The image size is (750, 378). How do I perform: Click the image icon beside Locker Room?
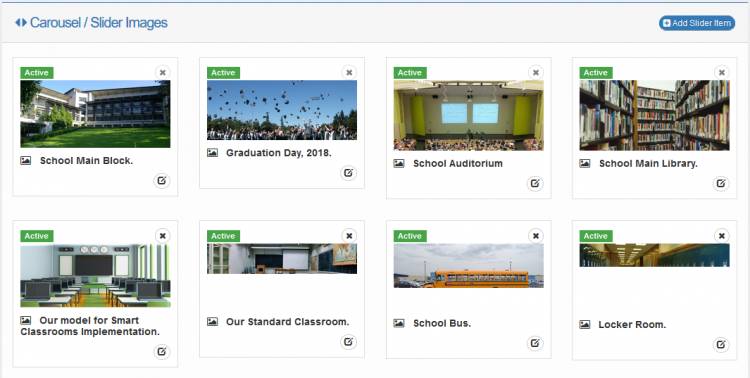(x=585, y=324)
